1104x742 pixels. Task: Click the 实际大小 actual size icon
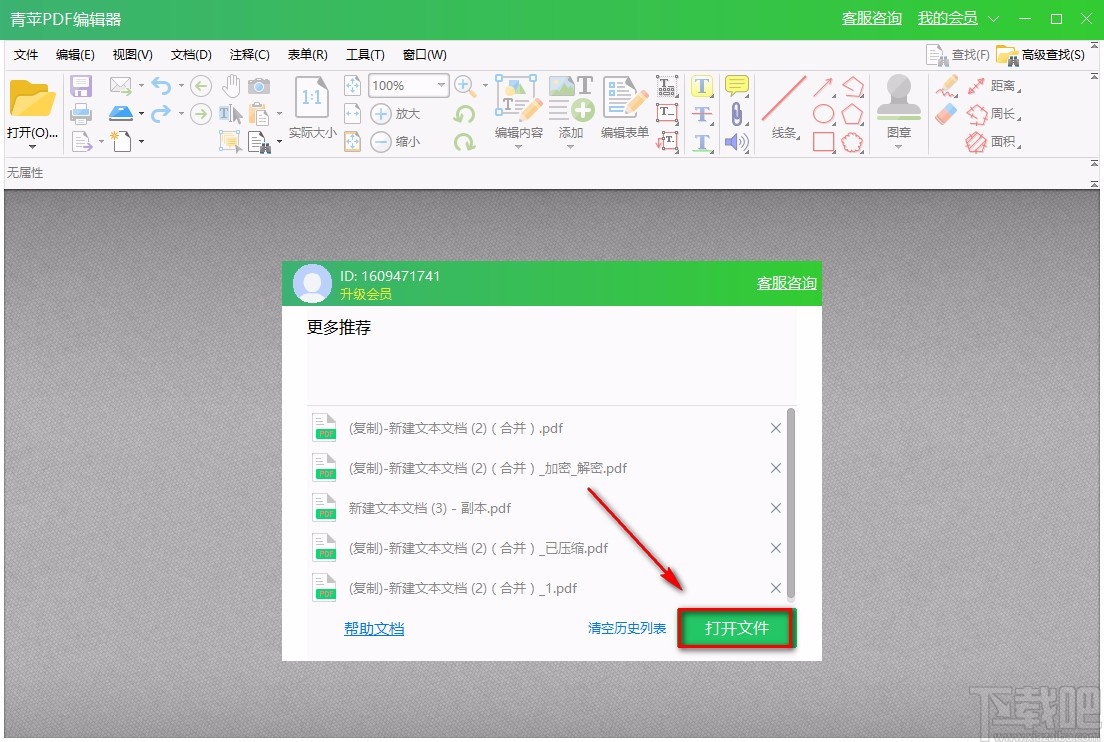click(311, 98)
